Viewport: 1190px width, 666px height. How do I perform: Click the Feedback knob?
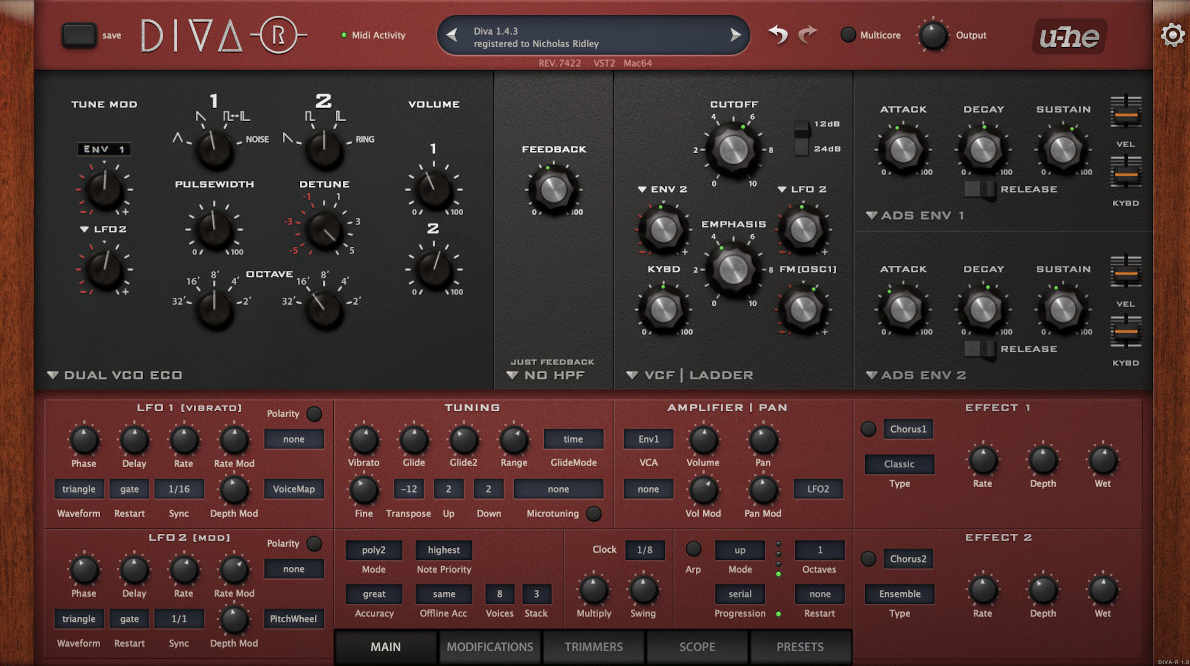[x=554, y=189]
